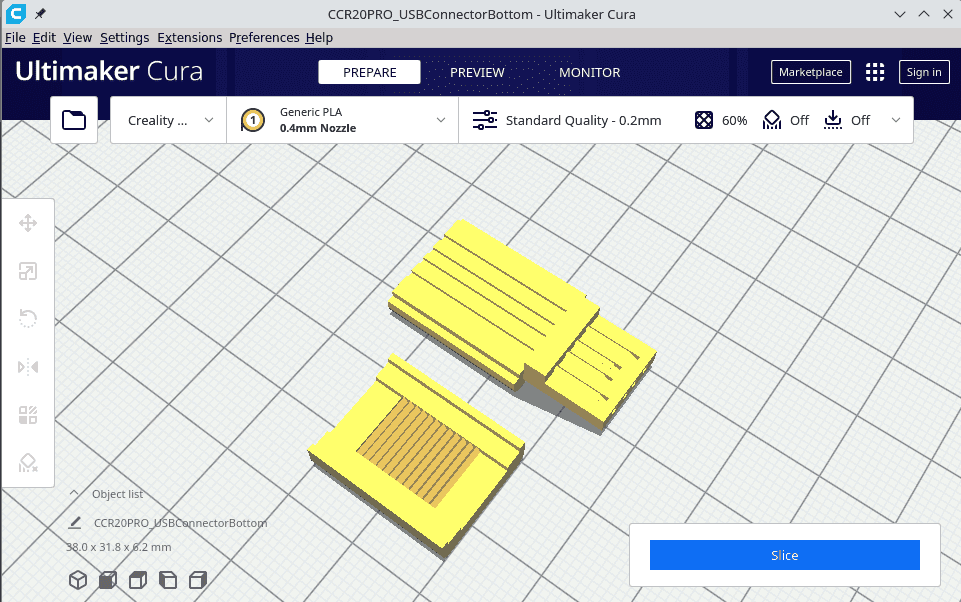This screenshot has height=602, width=961.
Task: Click the adhesion Off value
Action: [860, 121]
